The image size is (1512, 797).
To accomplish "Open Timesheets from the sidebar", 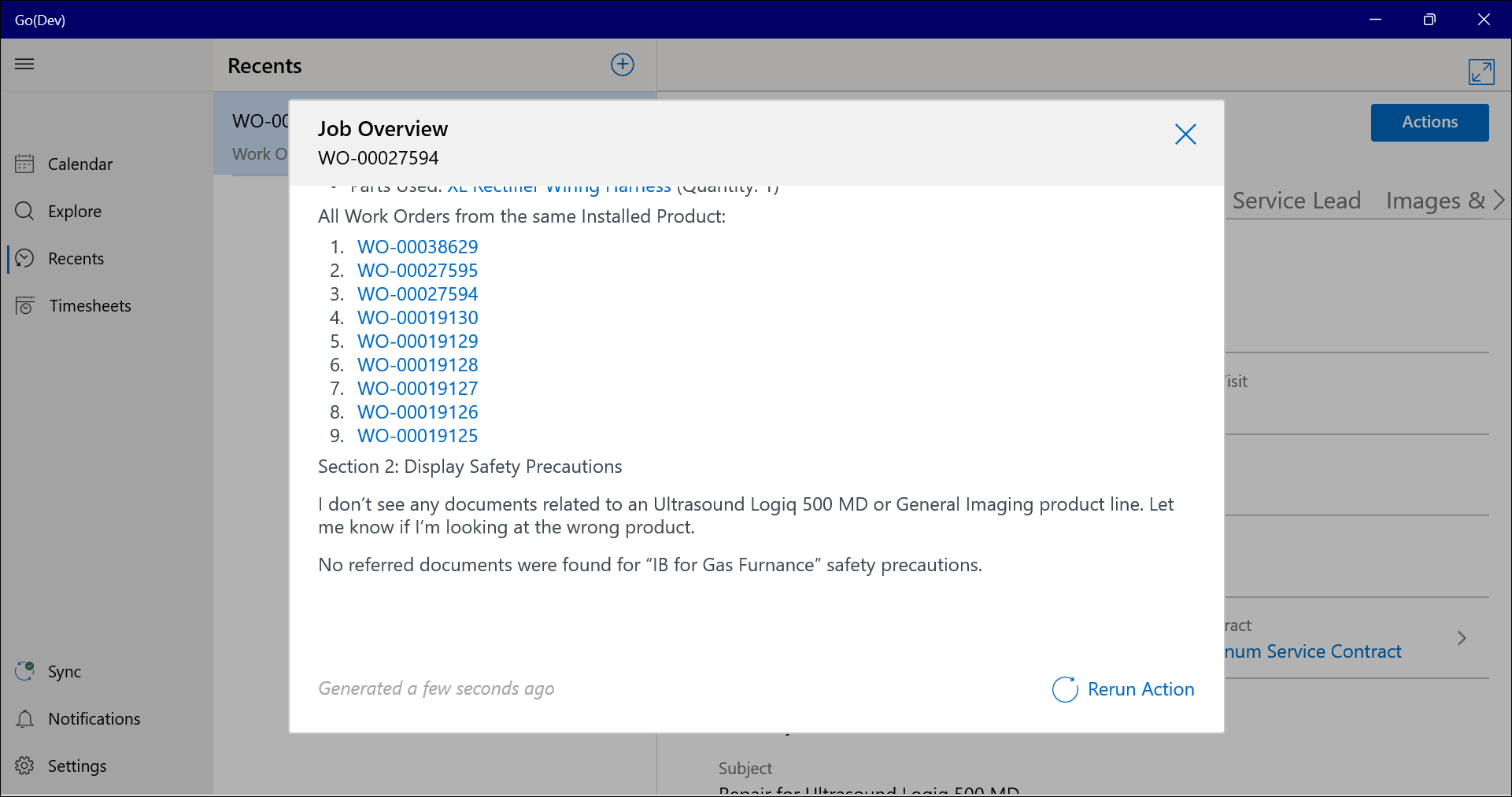I will click(x=91, y=305).
